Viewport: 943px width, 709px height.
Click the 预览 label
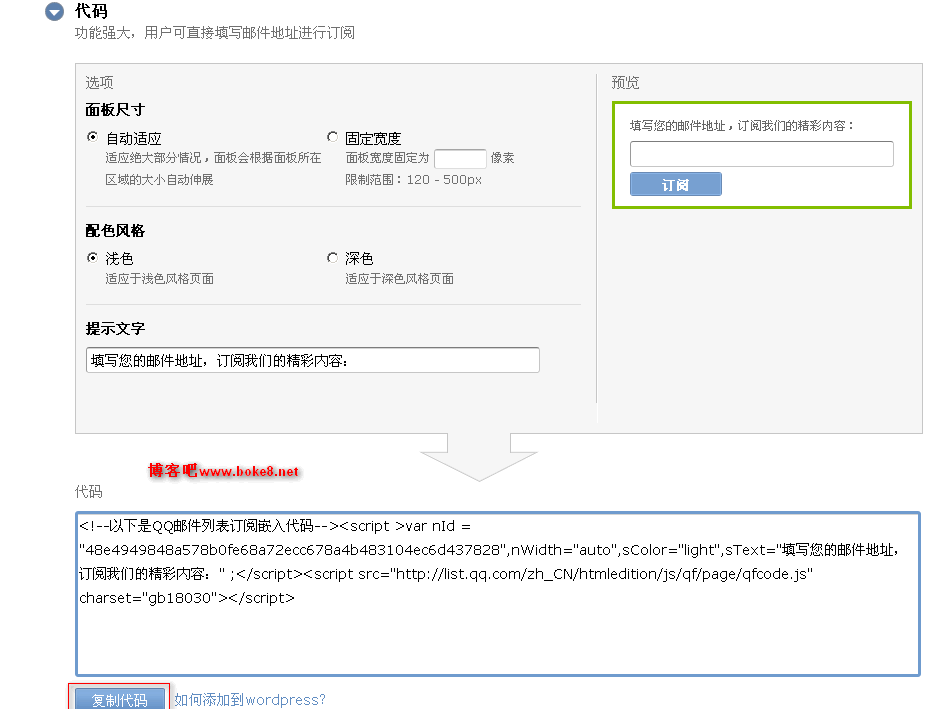625,82
